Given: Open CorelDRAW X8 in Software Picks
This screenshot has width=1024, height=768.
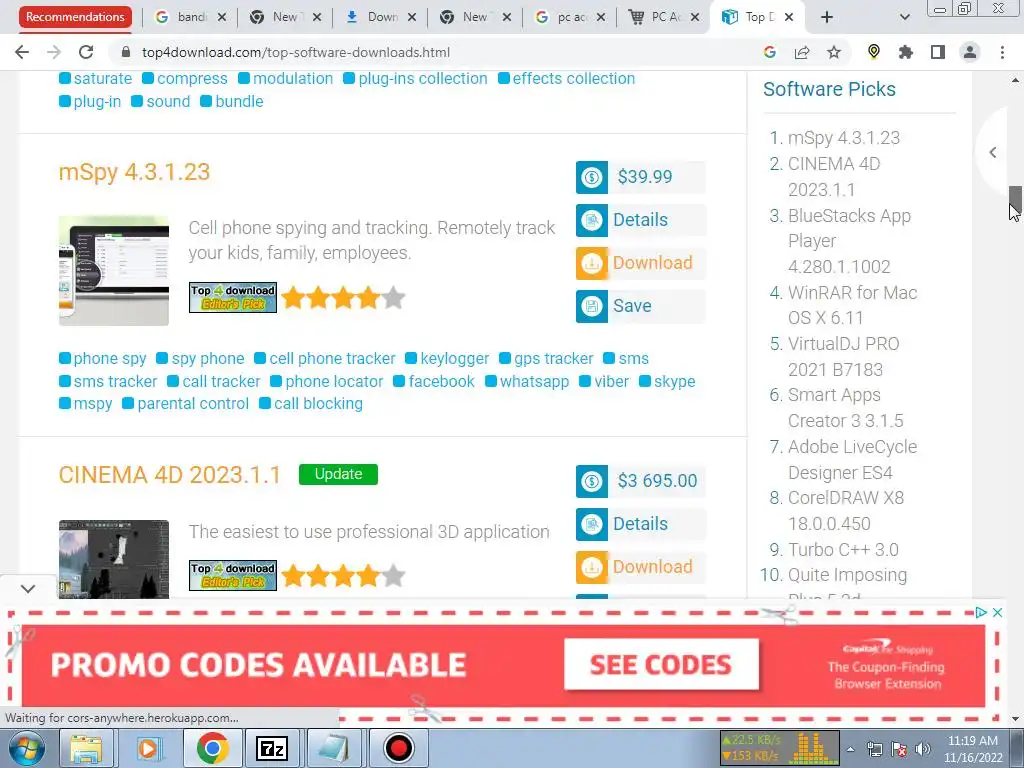Looking at the screenshot, I should click(x=846, y=511).
